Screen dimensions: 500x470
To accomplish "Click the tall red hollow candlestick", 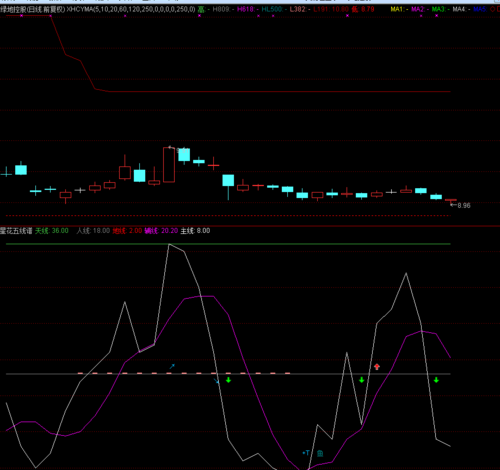I will [169, 165].
